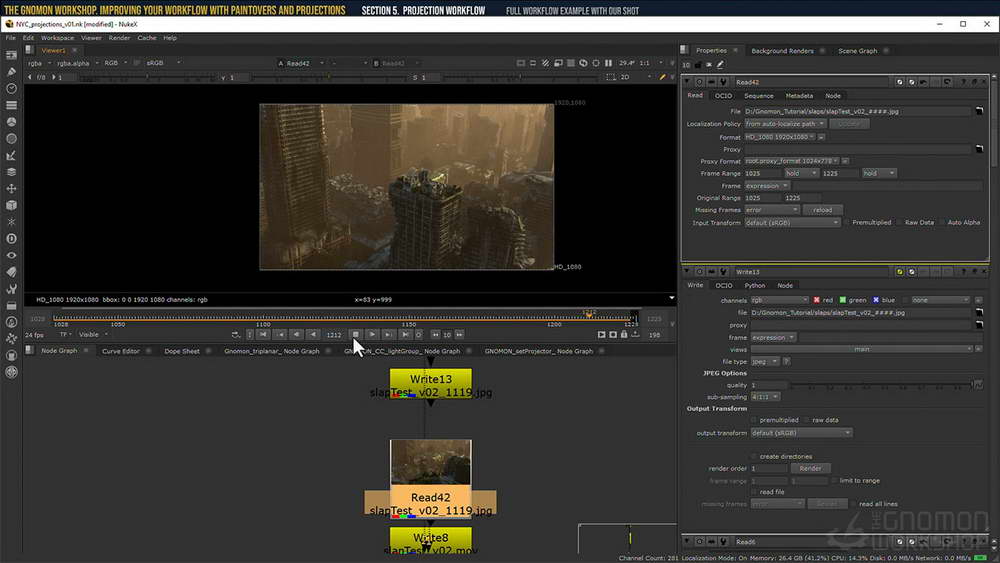The width and height of the screenshot is (1000, 563).
Task: Open the Write13 channels rgb dropdown
Action: [779, 300]
